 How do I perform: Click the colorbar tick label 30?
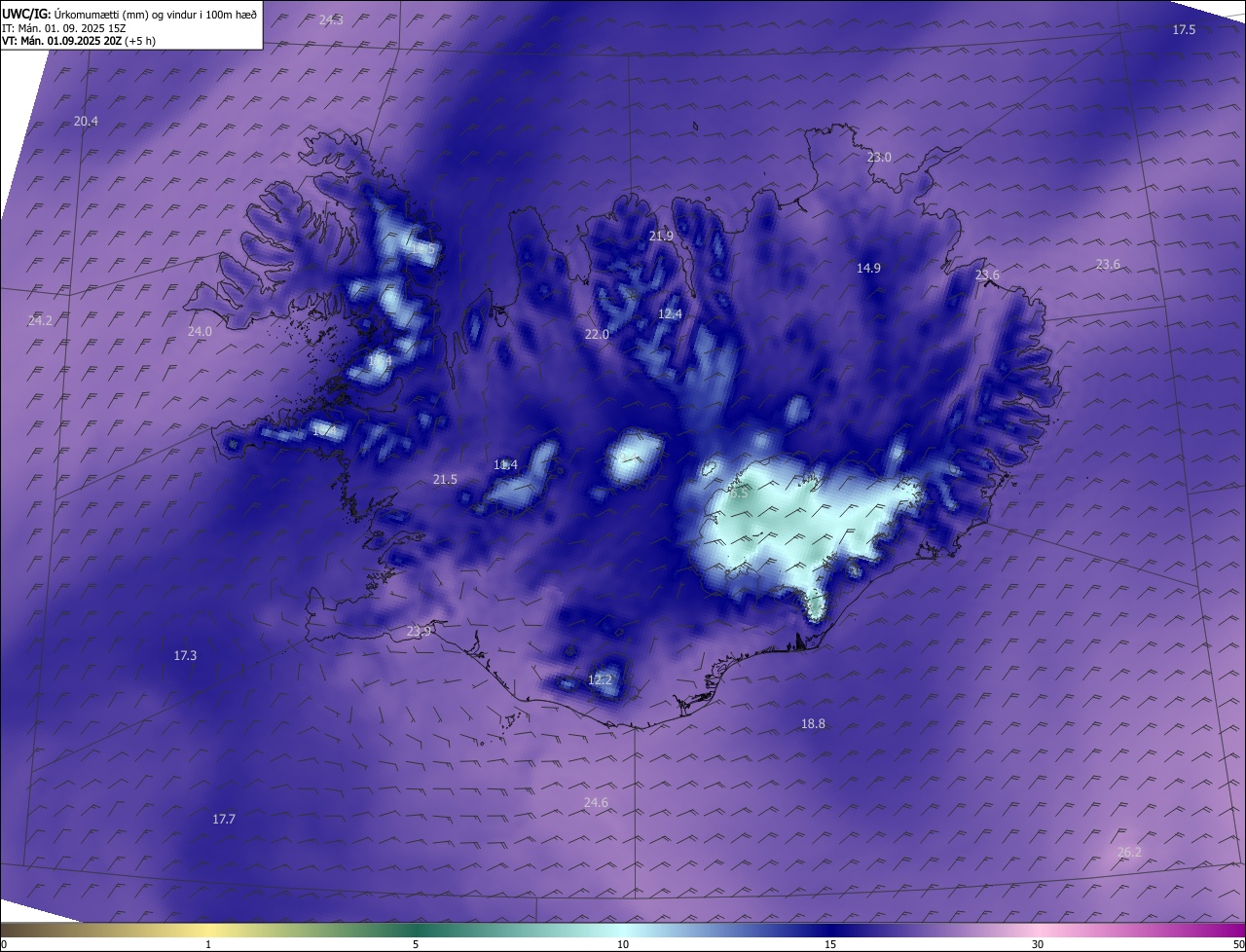pyautogui.click(x=1038, y=944)
